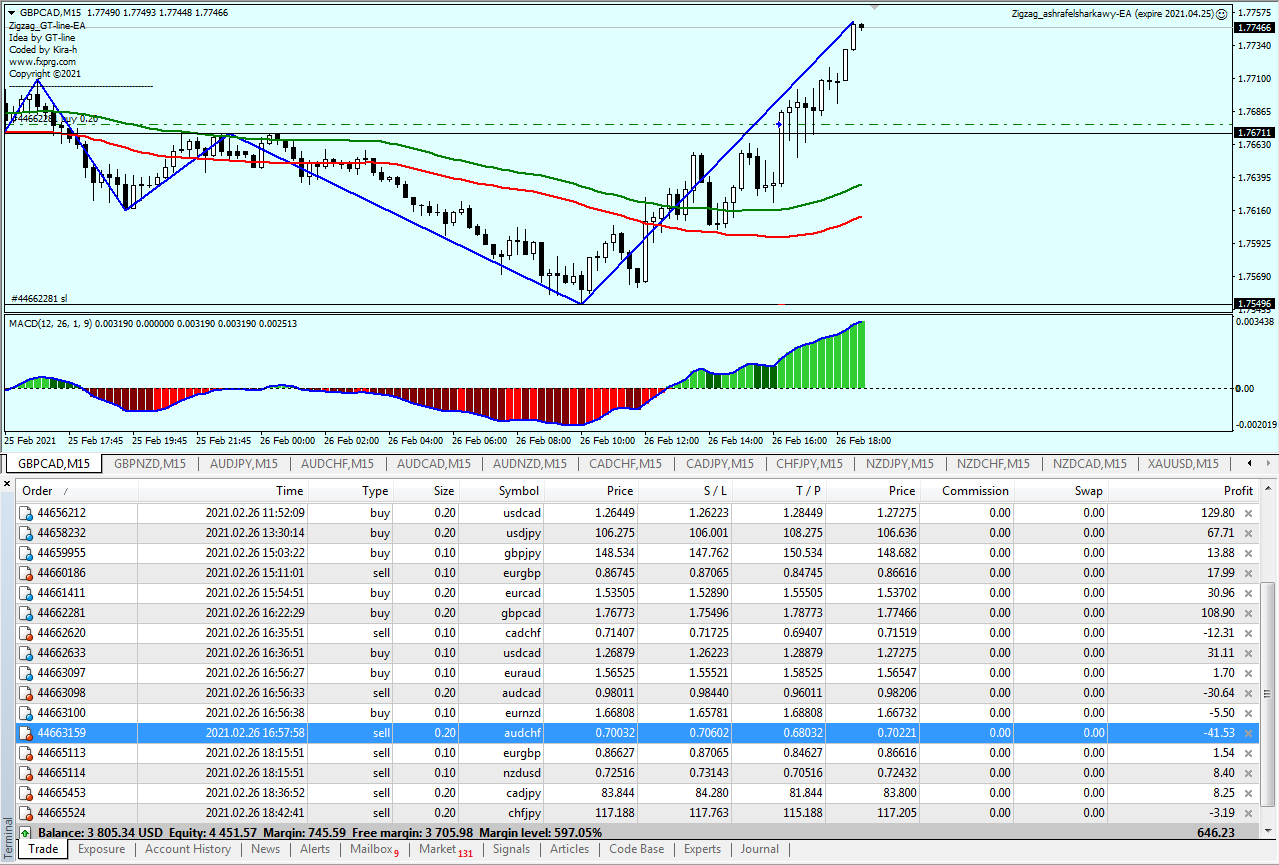Click the order icon for ticket 44656212
Viewport: 1279px width, 865px height.
pyautogui.click(x=26, y=513)
